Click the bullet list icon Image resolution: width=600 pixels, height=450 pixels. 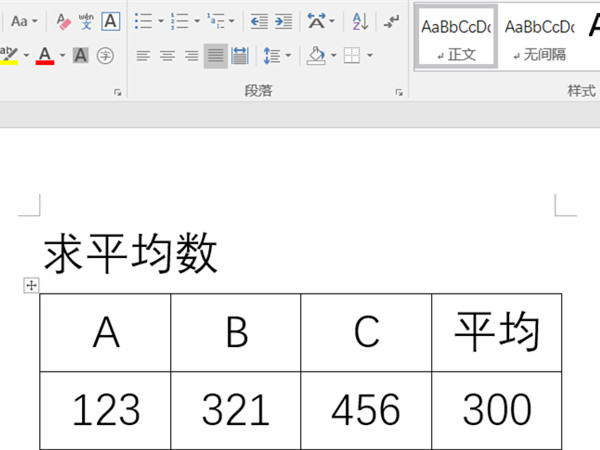coord(143,21)
